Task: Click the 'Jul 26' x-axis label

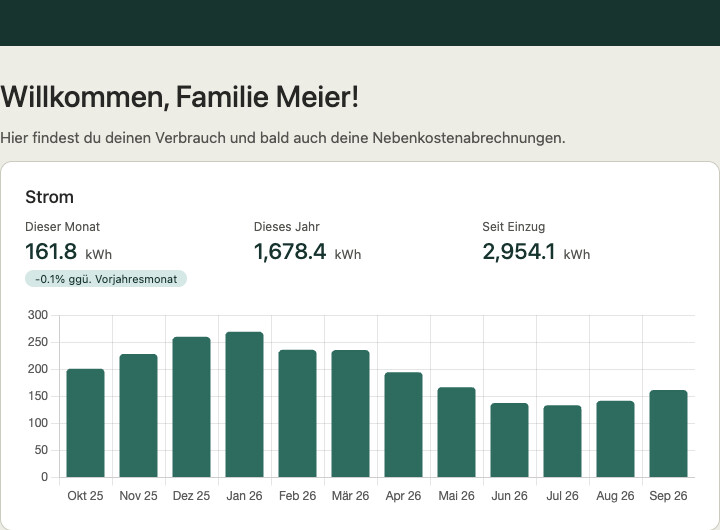Action: [x=562, y=496]
